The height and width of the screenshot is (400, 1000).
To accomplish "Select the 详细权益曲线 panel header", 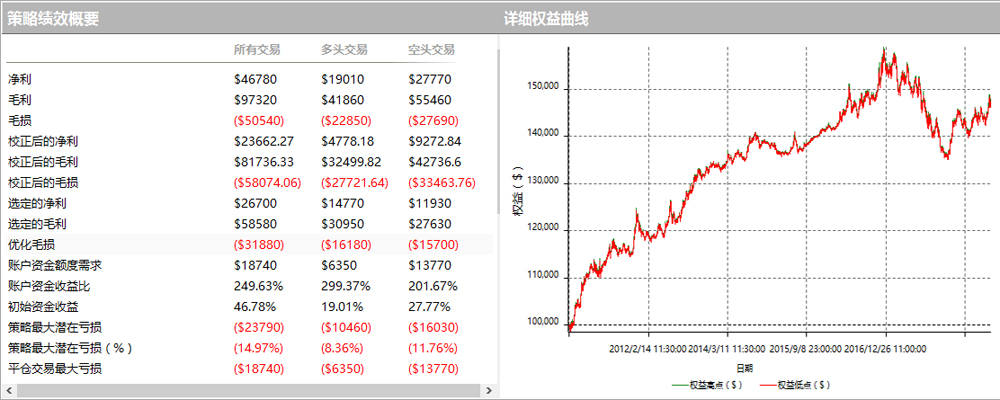I will click(x=546, y=18).
